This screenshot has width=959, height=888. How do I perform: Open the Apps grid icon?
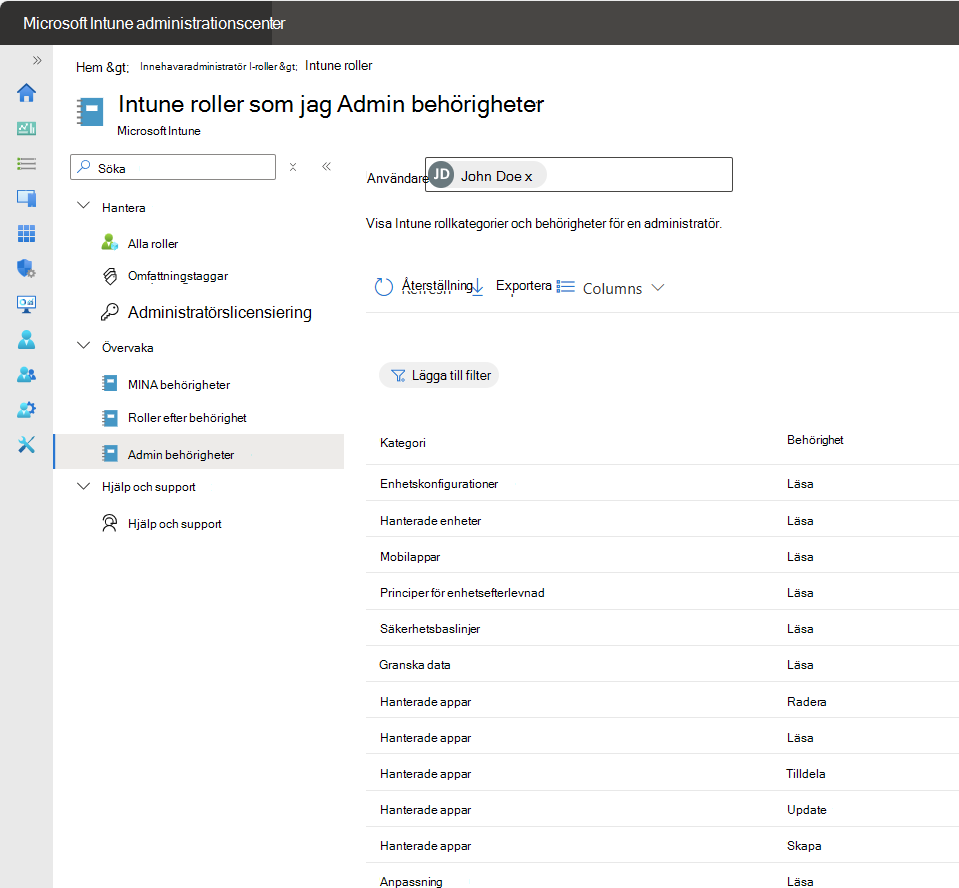coord(26,233)
